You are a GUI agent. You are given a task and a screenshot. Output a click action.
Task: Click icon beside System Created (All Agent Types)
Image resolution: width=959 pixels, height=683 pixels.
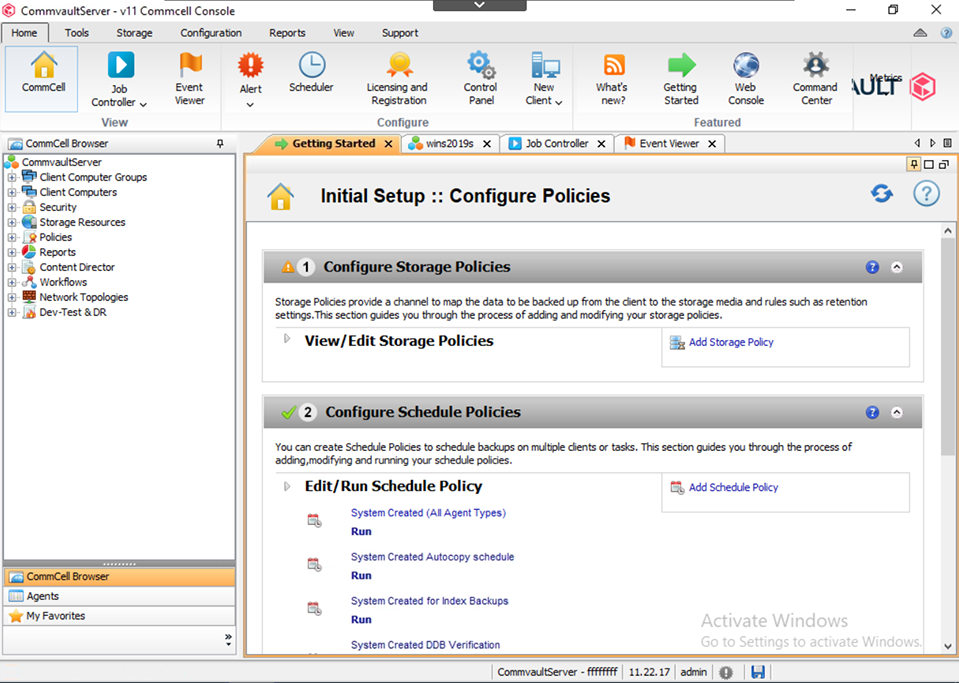click(314, 520)
